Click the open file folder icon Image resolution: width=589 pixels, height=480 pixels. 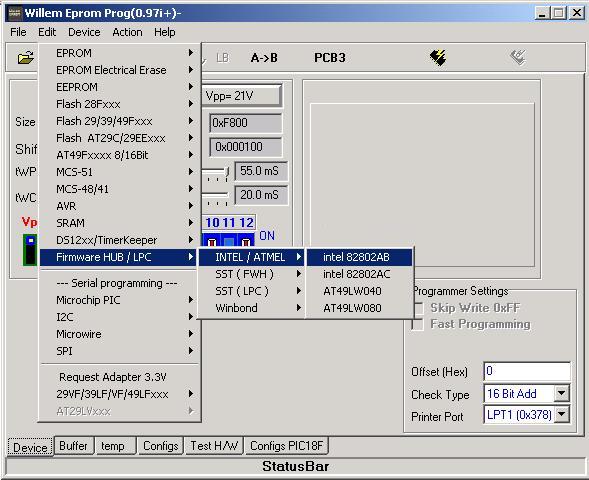pos(25,58)
